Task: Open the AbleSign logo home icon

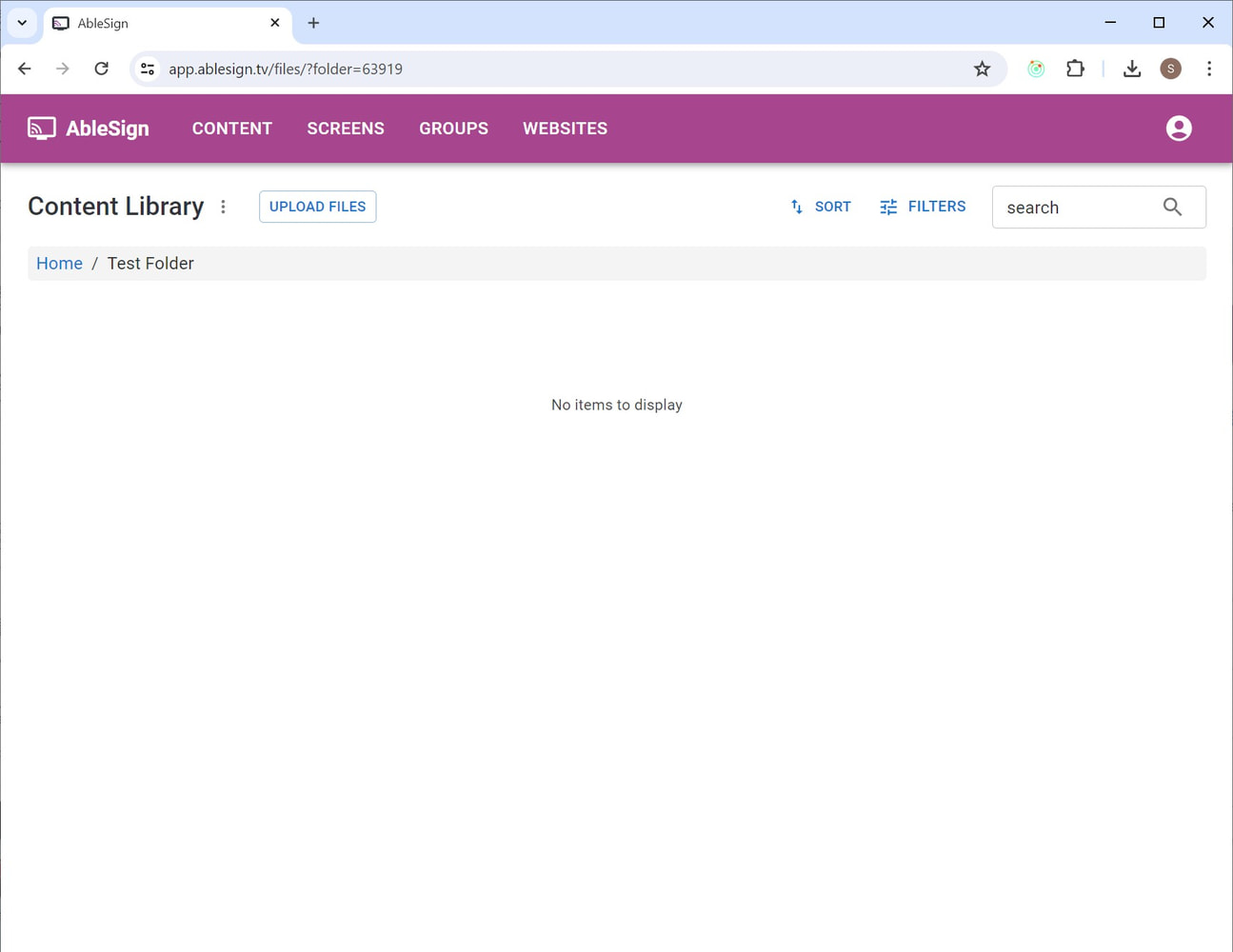Action: coord(41,128)
